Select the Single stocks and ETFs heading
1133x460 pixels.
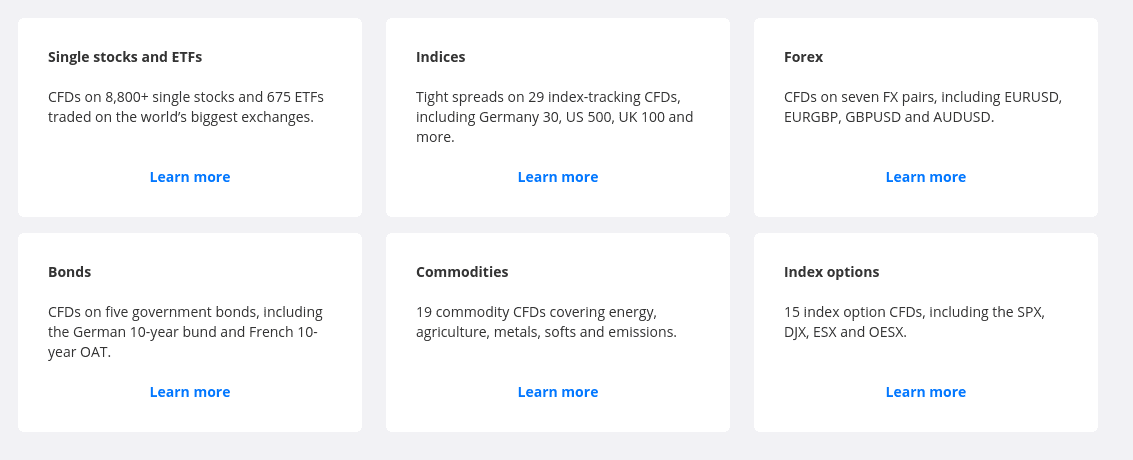(125, 57)
